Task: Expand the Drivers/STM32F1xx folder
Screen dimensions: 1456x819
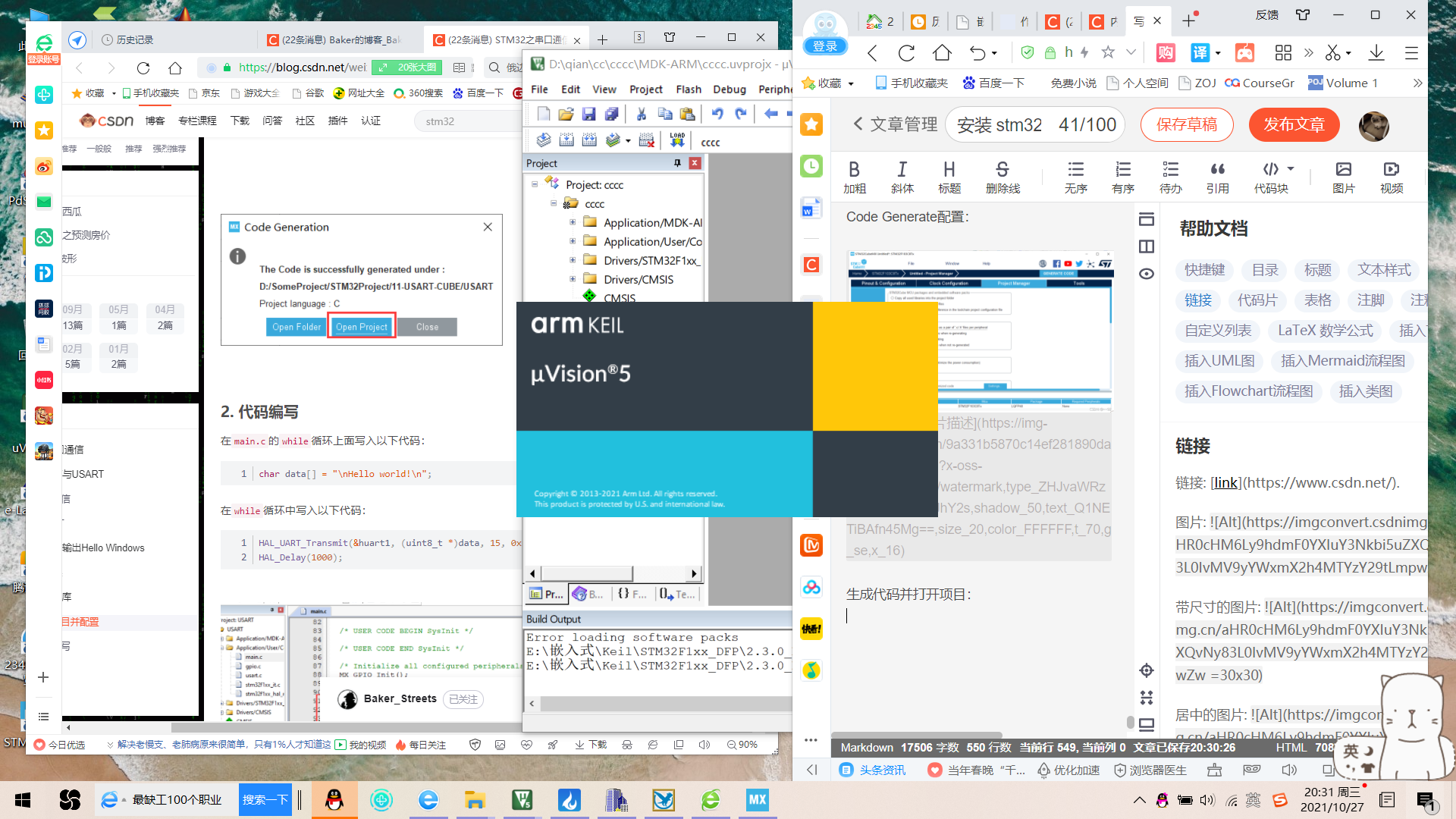Action: tap(573, 260)
